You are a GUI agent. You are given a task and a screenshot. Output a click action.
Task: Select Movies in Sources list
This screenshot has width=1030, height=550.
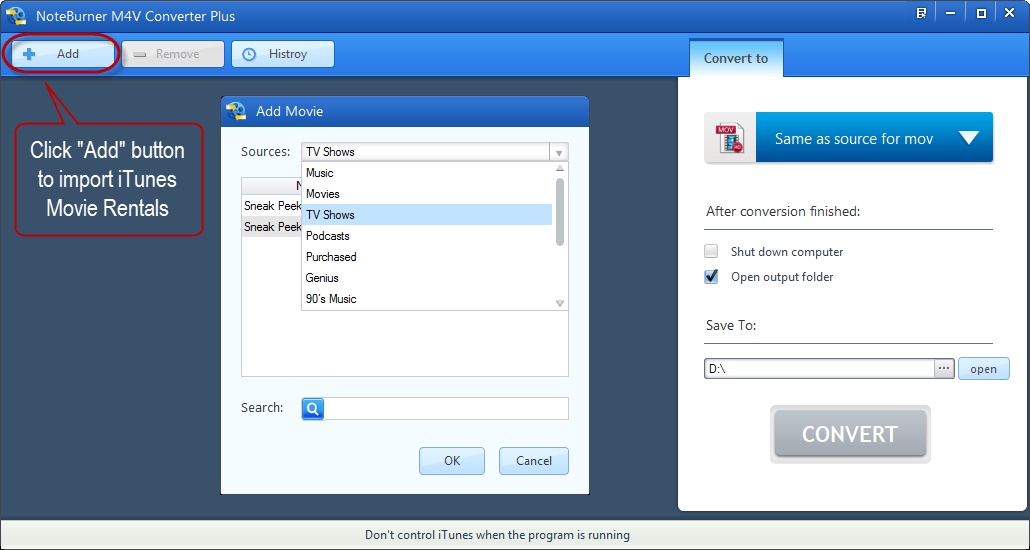click(426, 194)
